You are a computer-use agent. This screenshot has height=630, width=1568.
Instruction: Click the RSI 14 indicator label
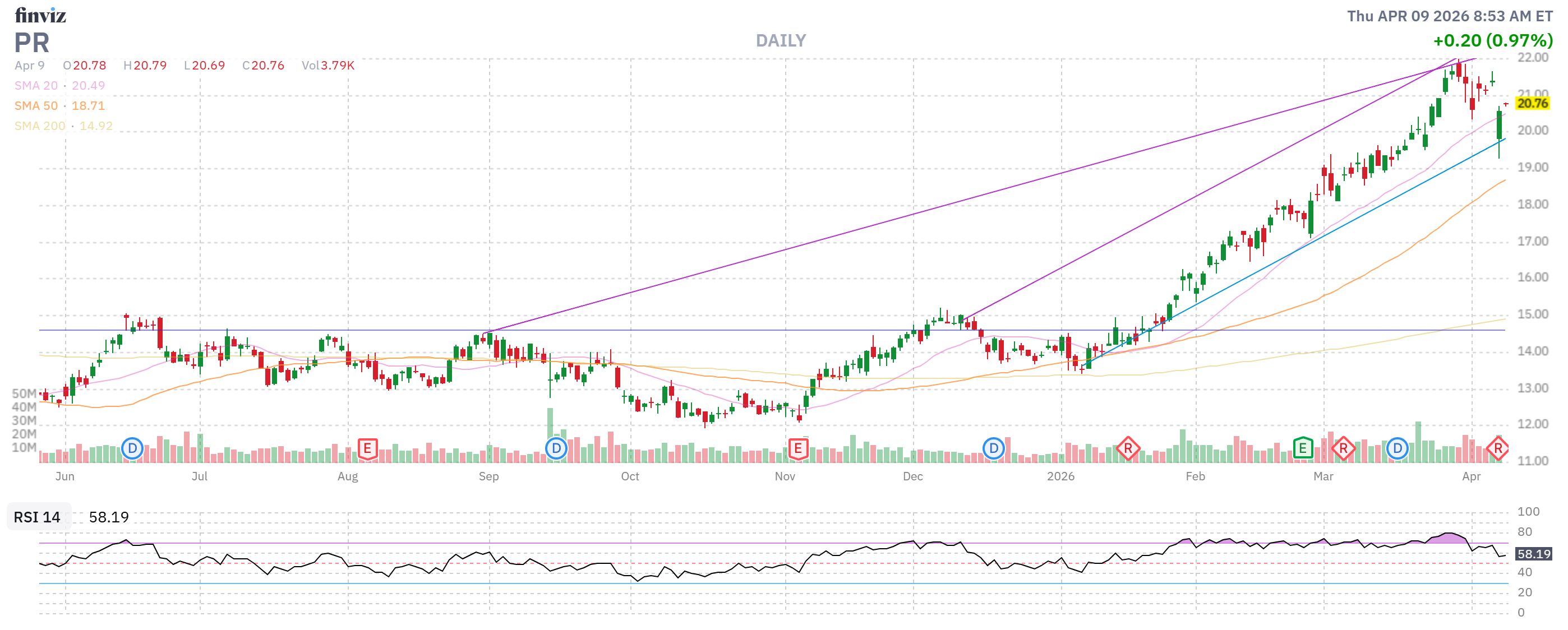(37, 517)
